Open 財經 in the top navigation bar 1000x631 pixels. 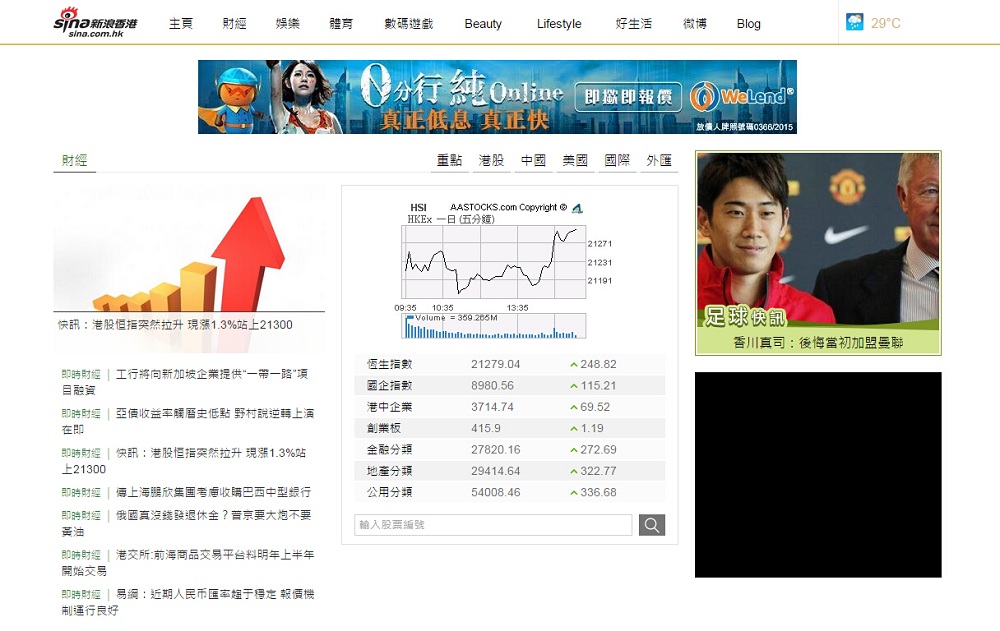[x=234, y=24]
